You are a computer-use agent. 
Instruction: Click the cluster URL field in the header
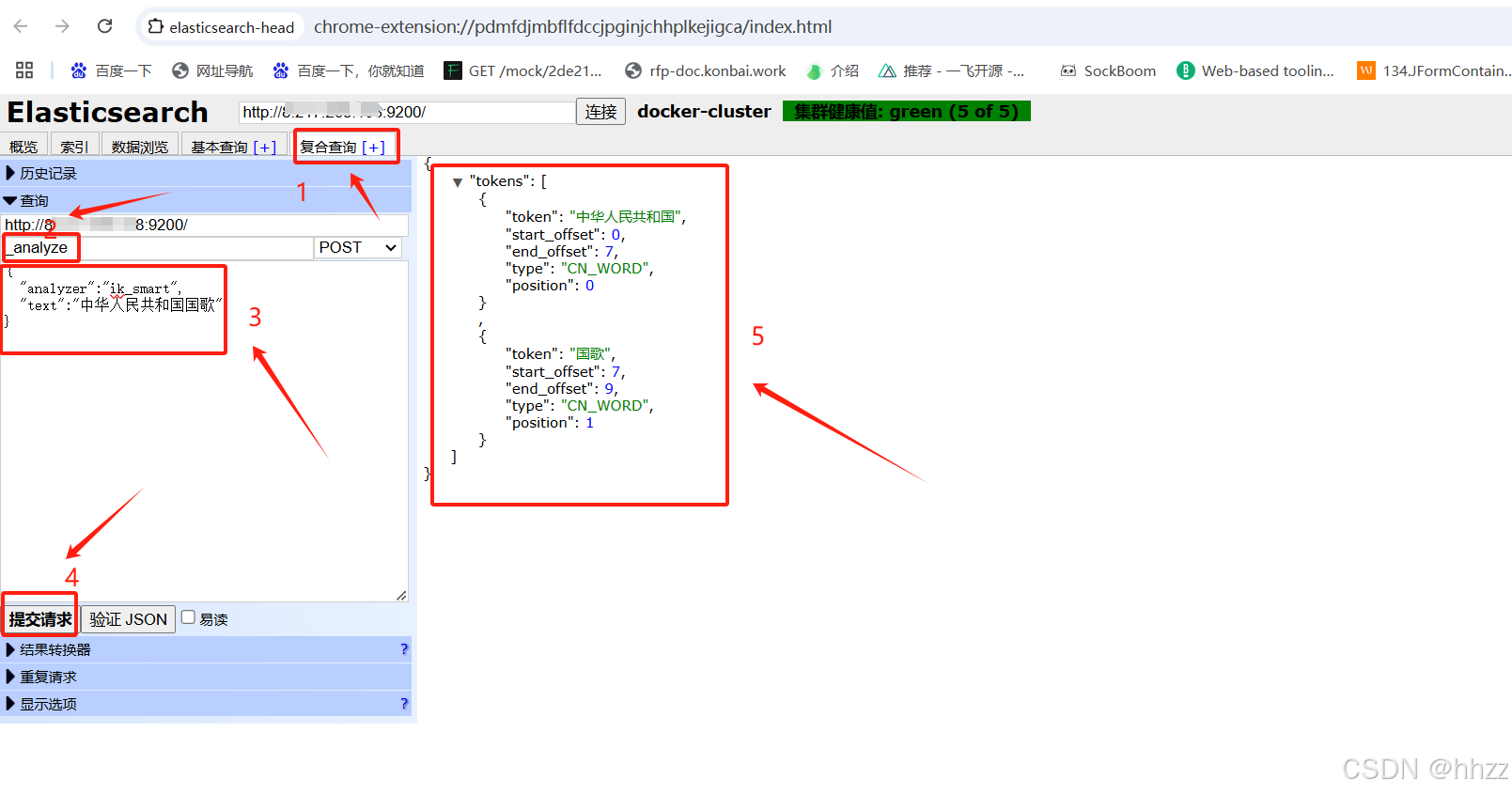(407, 112)
